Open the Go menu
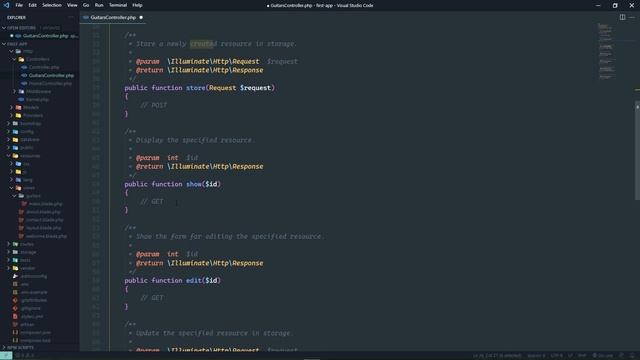640x360 pixels. click(x=86, y=5)
